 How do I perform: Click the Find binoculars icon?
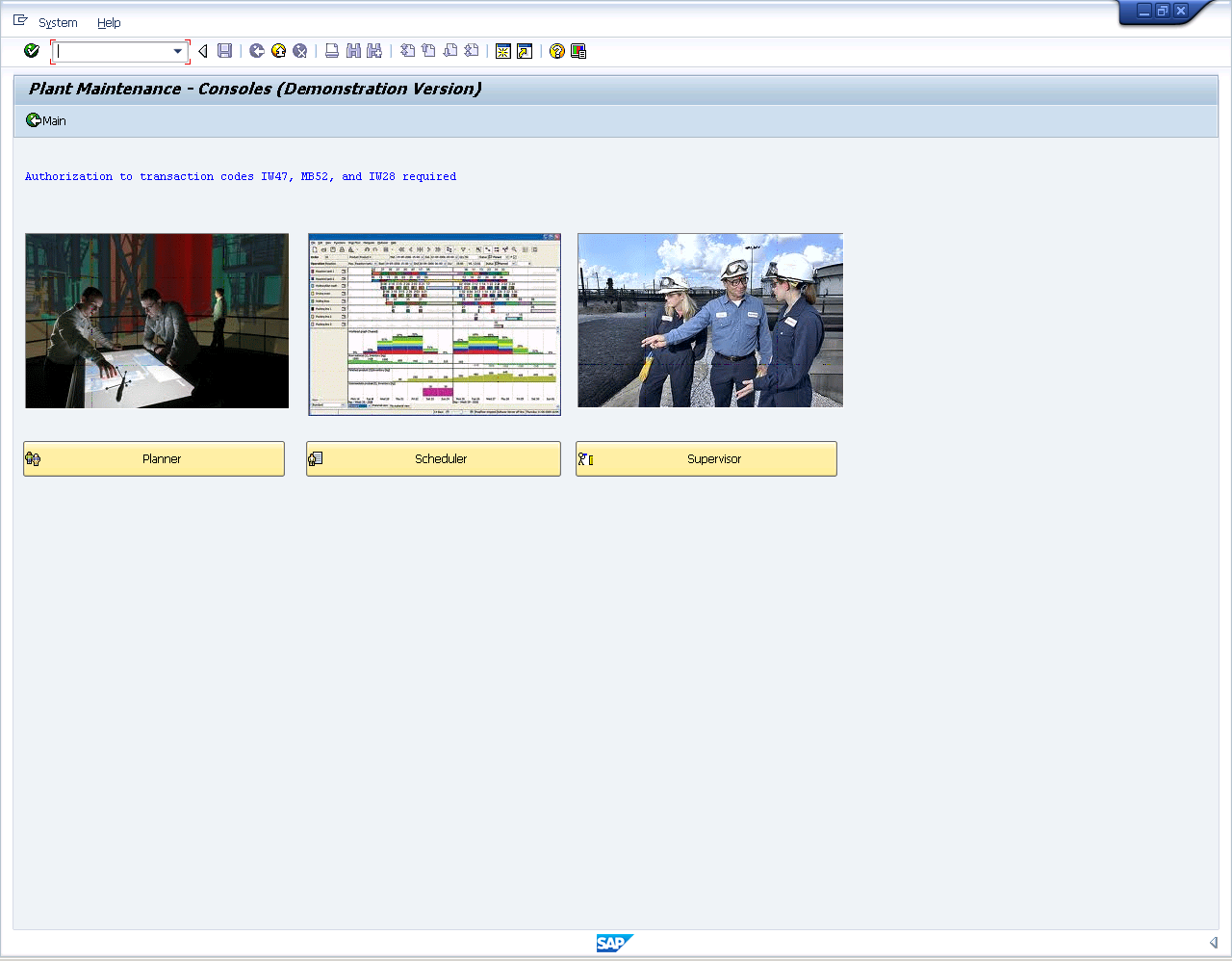pyautogui.click(x=353, y=51)
